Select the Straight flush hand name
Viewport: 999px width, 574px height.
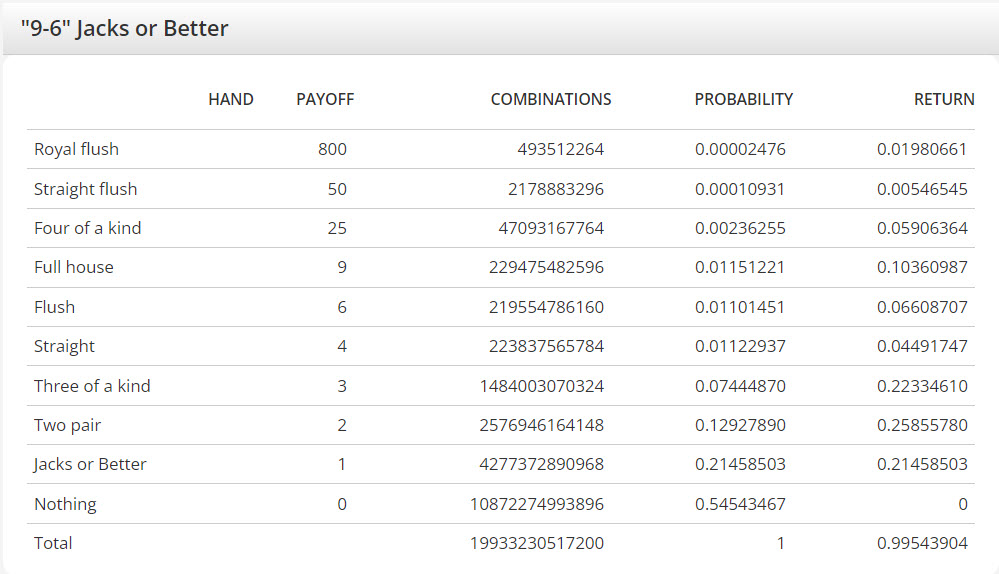click(85, 189)
